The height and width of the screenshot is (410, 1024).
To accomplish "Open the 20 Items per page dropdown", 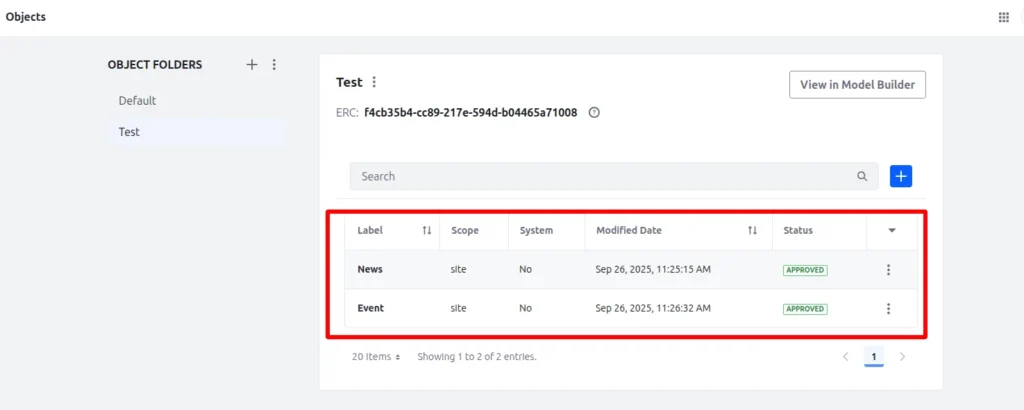I will [376, 356].
